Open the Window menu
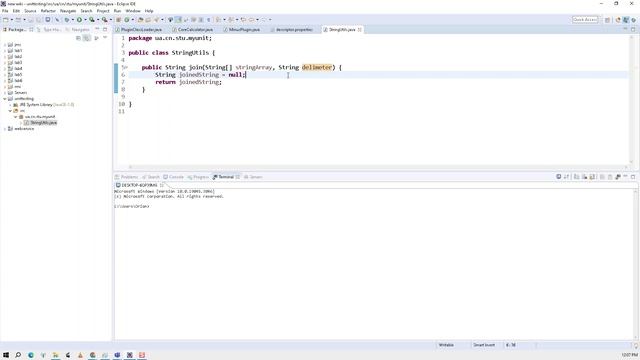Viewport: 640px width, 360px height. pos(133,11)
